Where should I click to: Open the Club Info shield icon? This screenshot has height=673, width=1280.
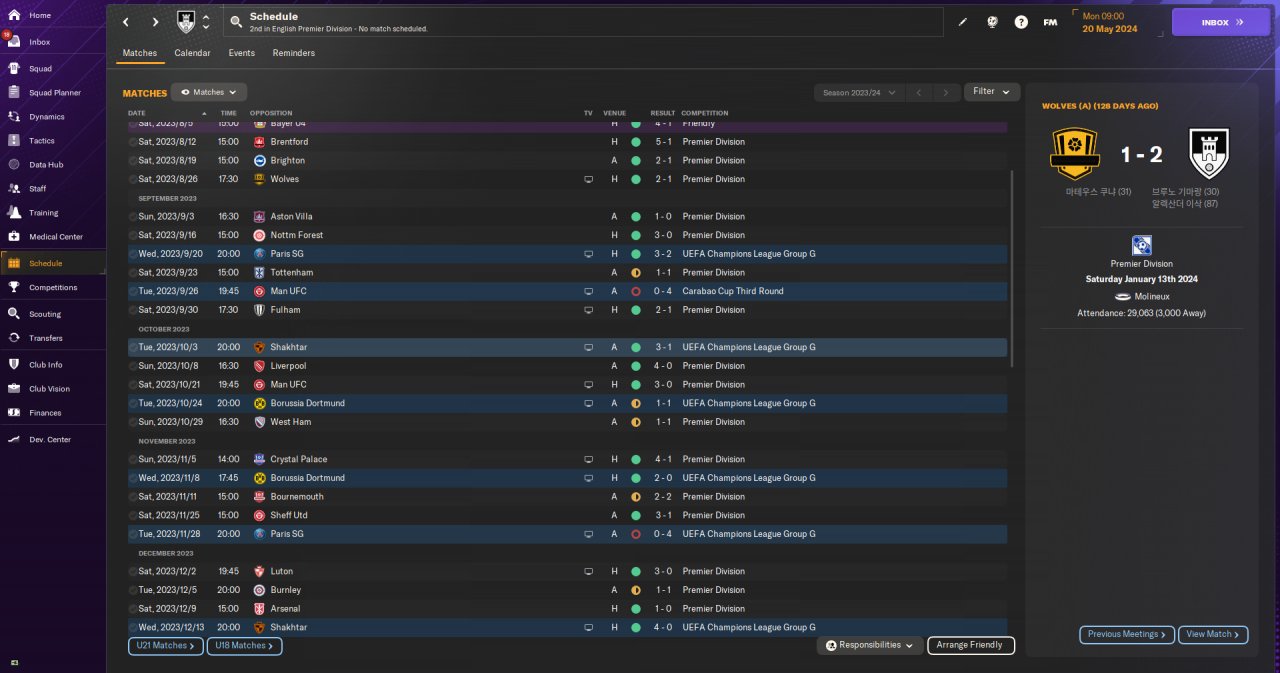pyautogui.click(x=14, y=365)
